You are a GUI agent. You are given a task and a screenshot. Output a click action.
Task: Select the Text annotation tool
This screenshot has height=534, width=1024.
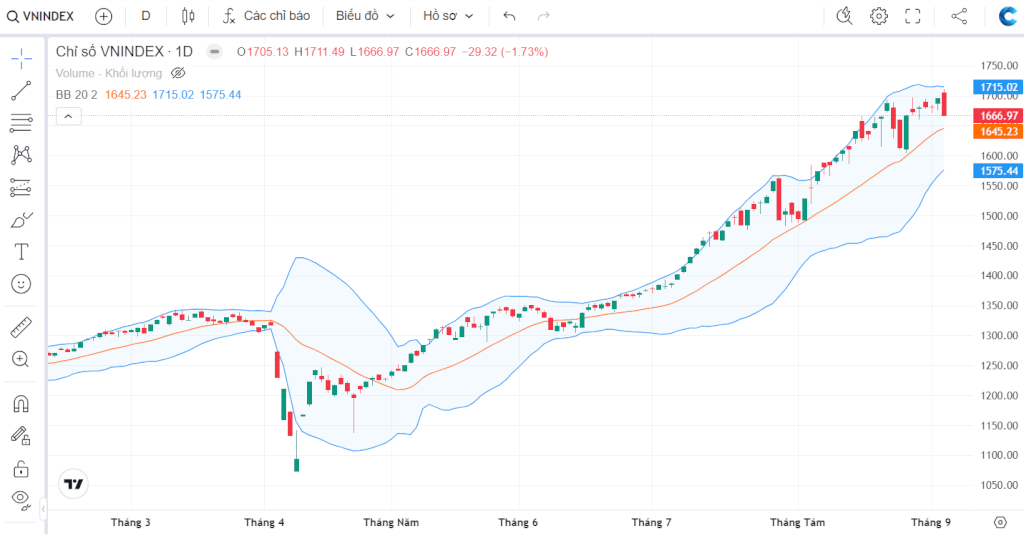(x=21, y=252)
